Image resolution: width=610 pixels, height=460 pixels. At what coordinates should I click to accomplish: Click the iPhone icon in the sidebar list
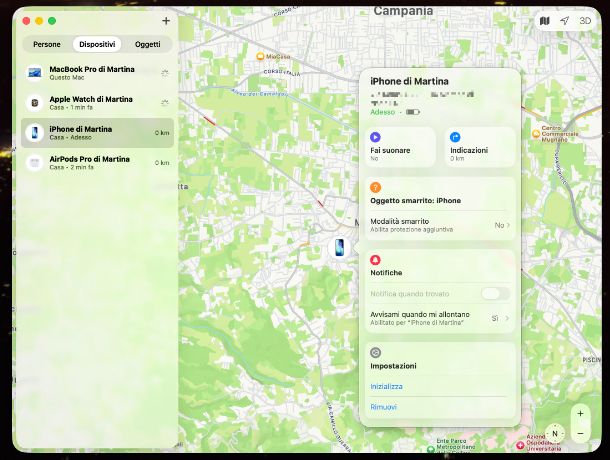35,133
